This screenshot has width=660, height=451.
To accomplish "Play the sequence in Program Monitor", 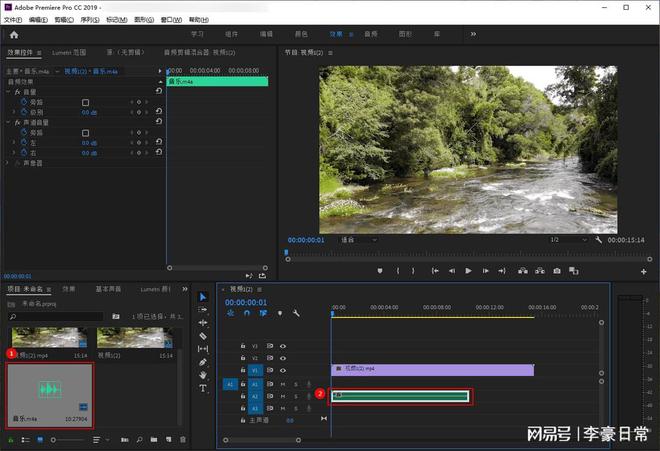I will click(468, 271).
